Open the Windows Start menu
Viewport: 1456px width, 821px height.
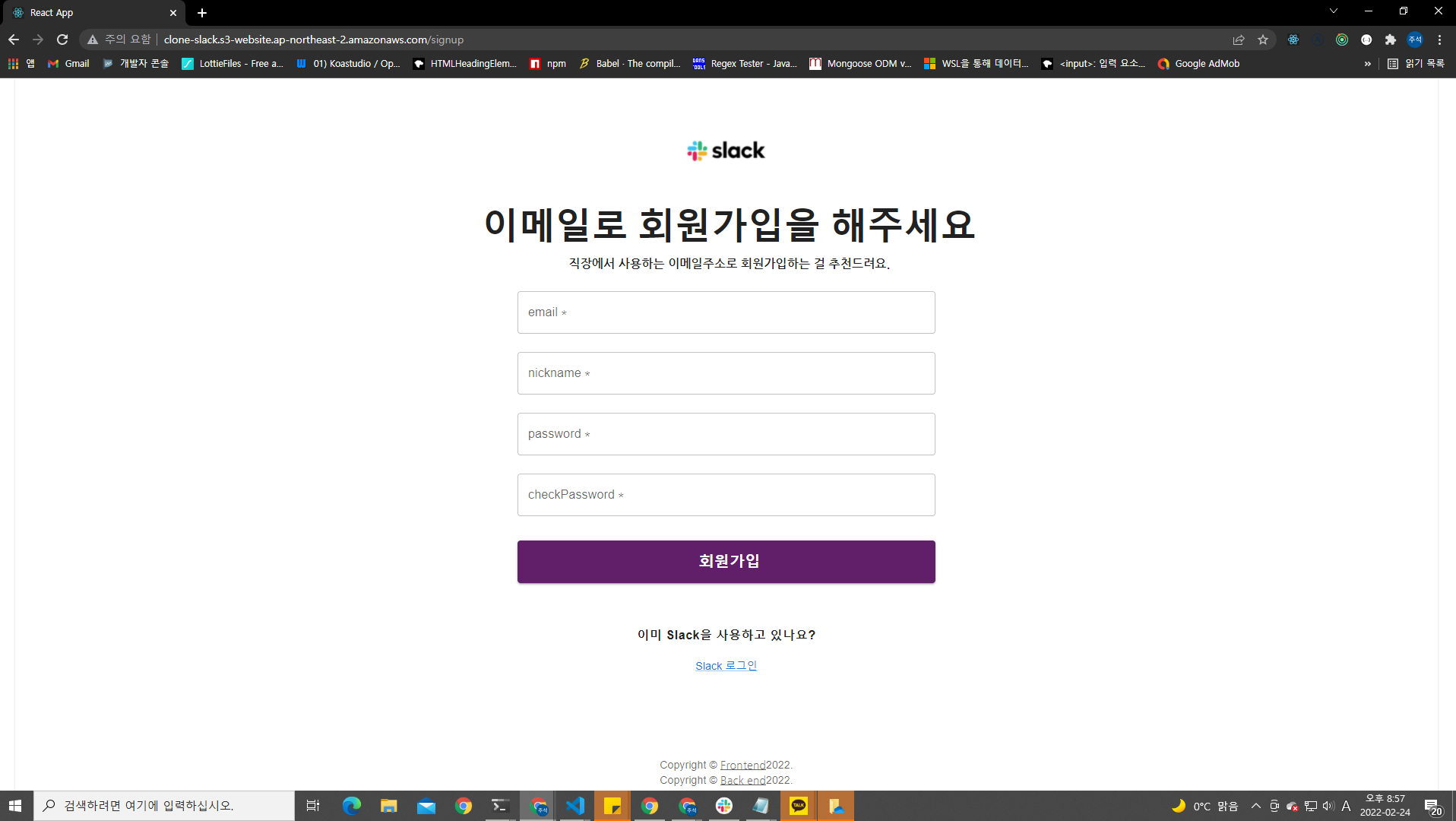[x=15, y=806]
